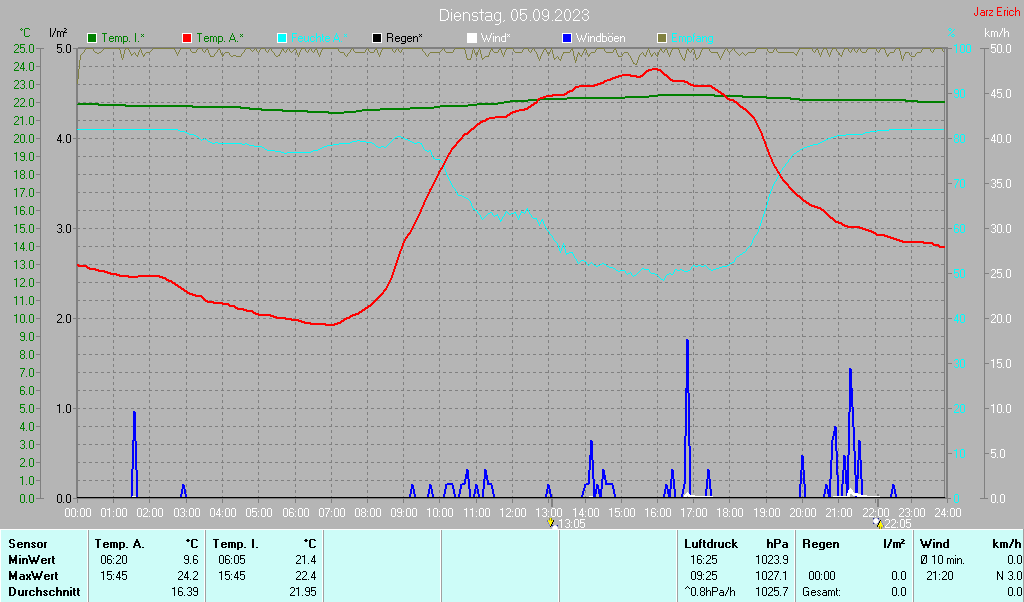The width and height of the screenshot is (1024, 602).
Task: Click the 'Gesamt:' rain total label
Action: pyautogui.click(x=822, y=592)
